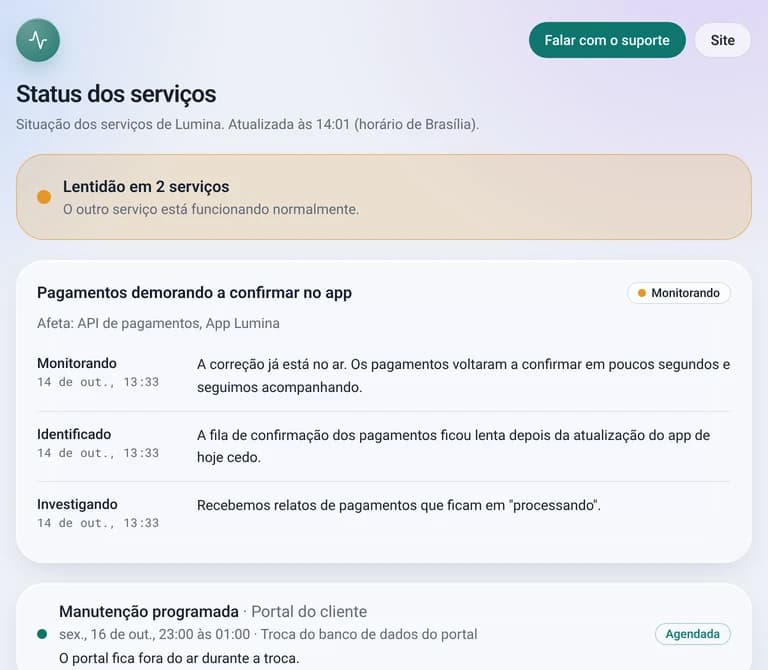The image size is (768, 670).
Task: Click the green dot beside maintenance entry
Action: [x=42, y=634]
